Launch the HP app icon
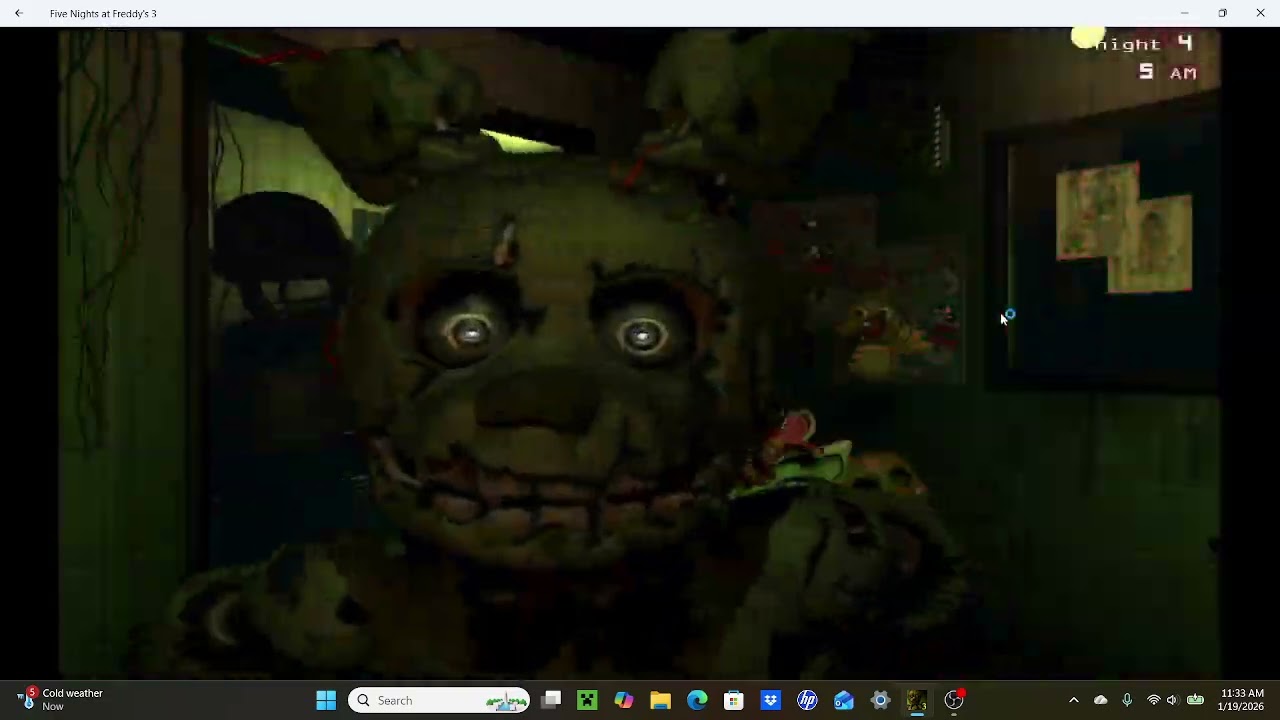The height and width of the screenshot is (720, 1280). point(807,700)
